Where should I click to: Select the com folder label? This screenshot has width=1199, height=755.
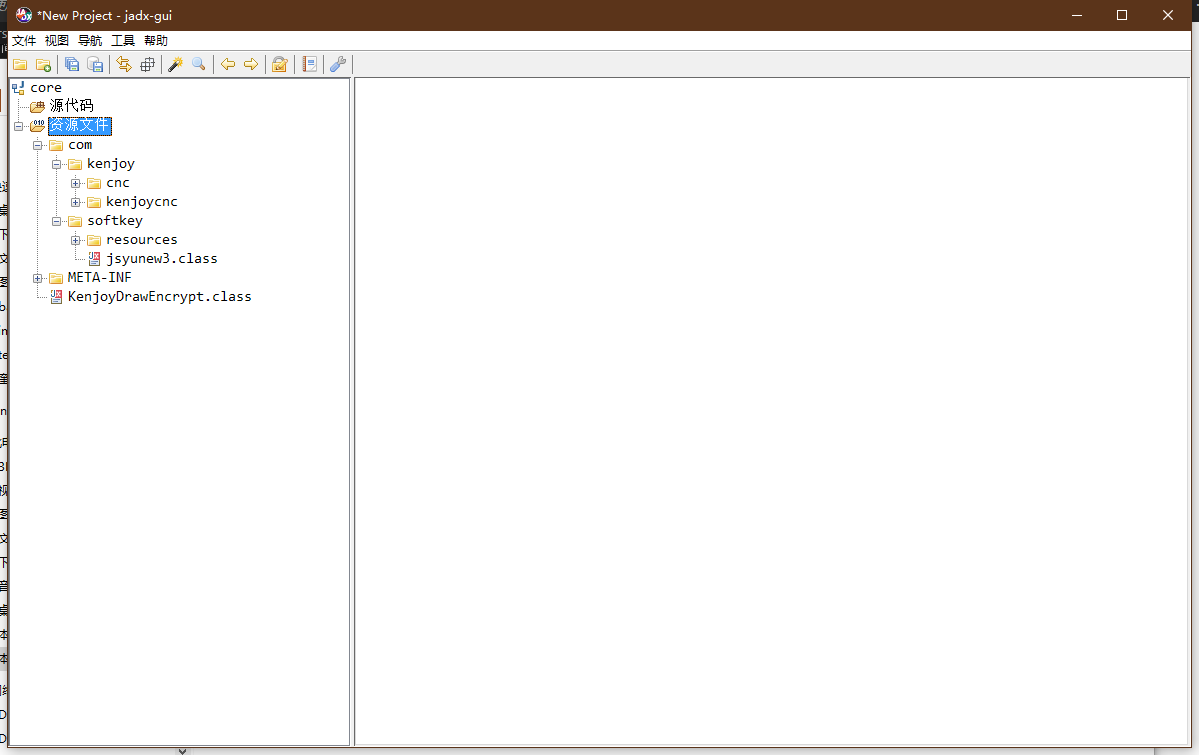pos(80,145)
